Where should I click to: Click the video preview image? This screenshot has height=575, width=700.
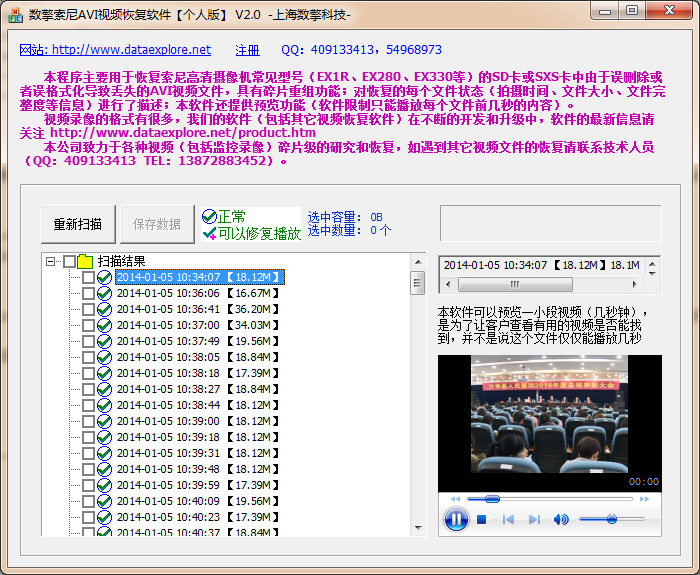tap(550, 414)
